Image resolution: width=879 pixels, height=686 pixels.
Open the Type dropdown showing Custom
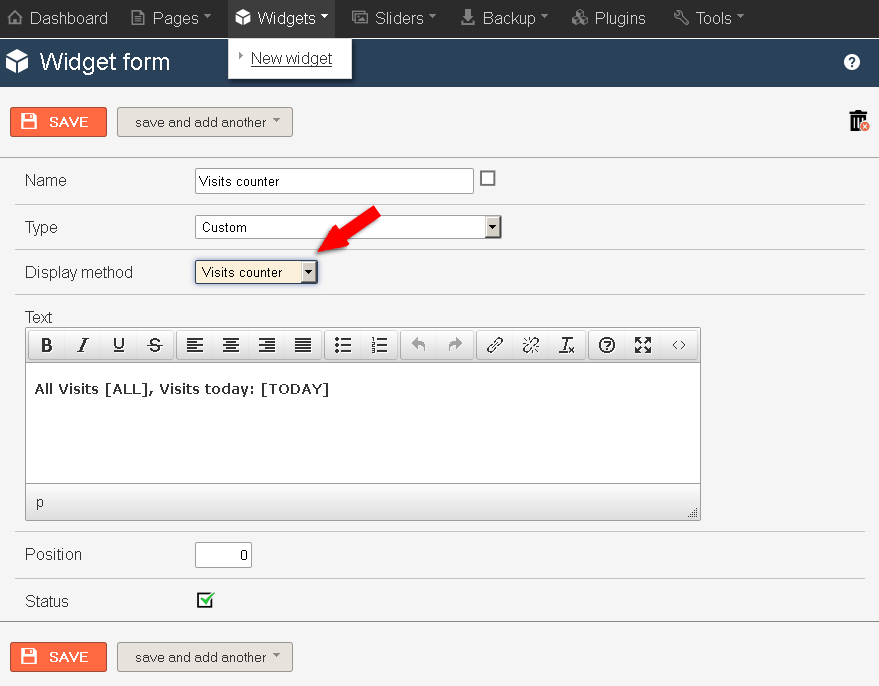(348, 227)
